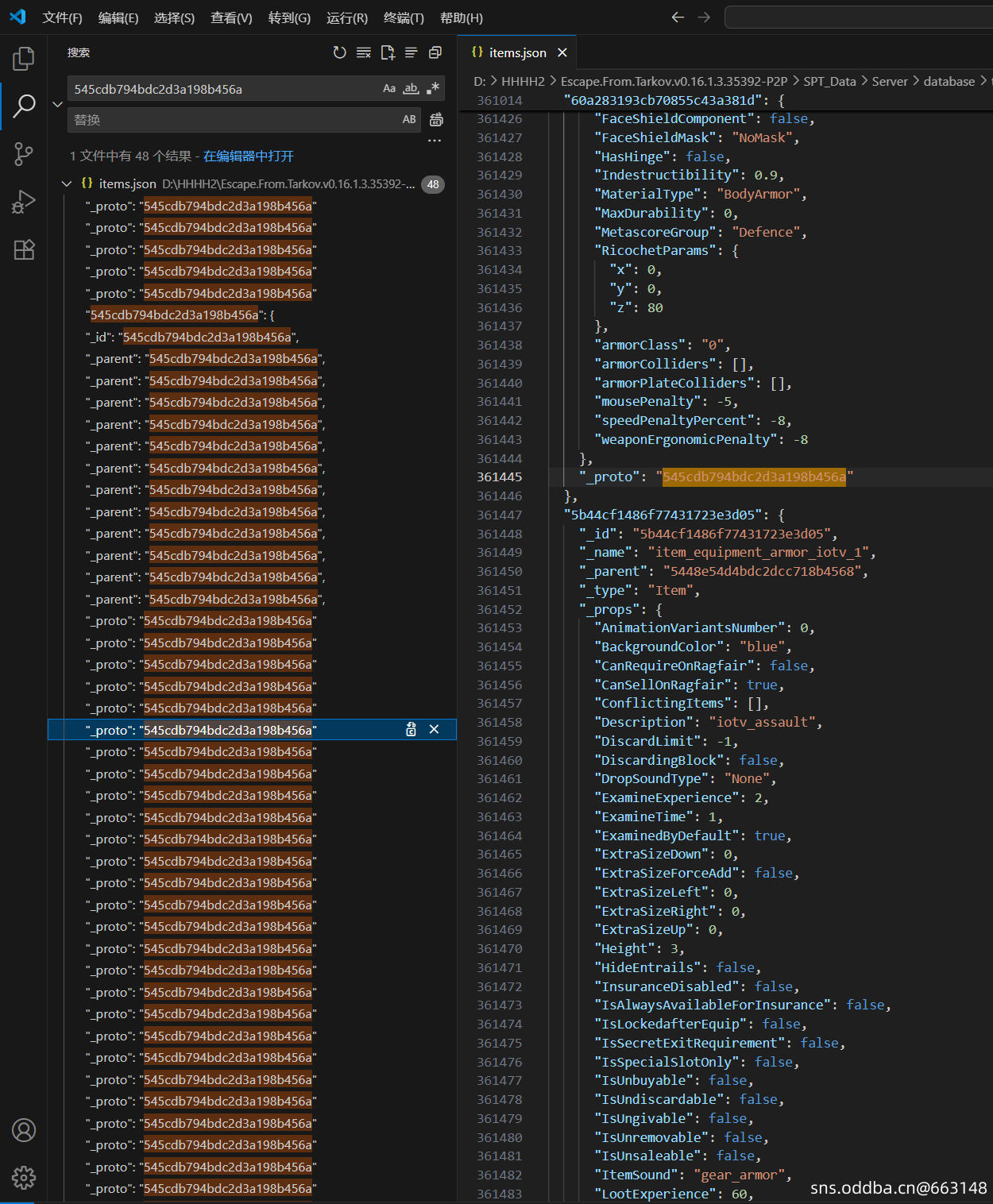Open the 转到(G) menu
The width and height of the screenshot is (993, 1204).
click(289, 17)
